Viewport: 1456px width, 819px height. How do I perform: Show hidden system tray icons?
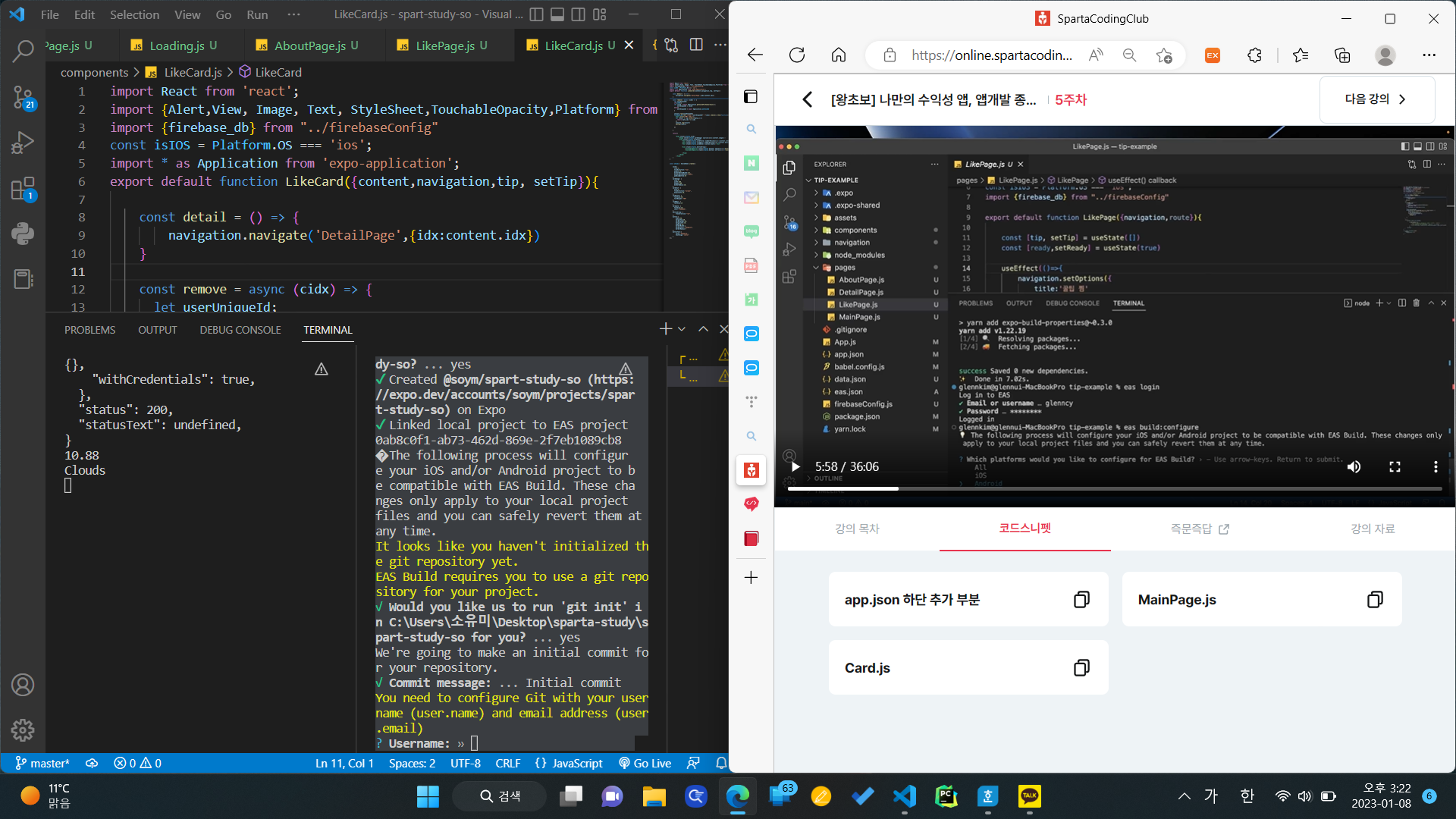1184,795
